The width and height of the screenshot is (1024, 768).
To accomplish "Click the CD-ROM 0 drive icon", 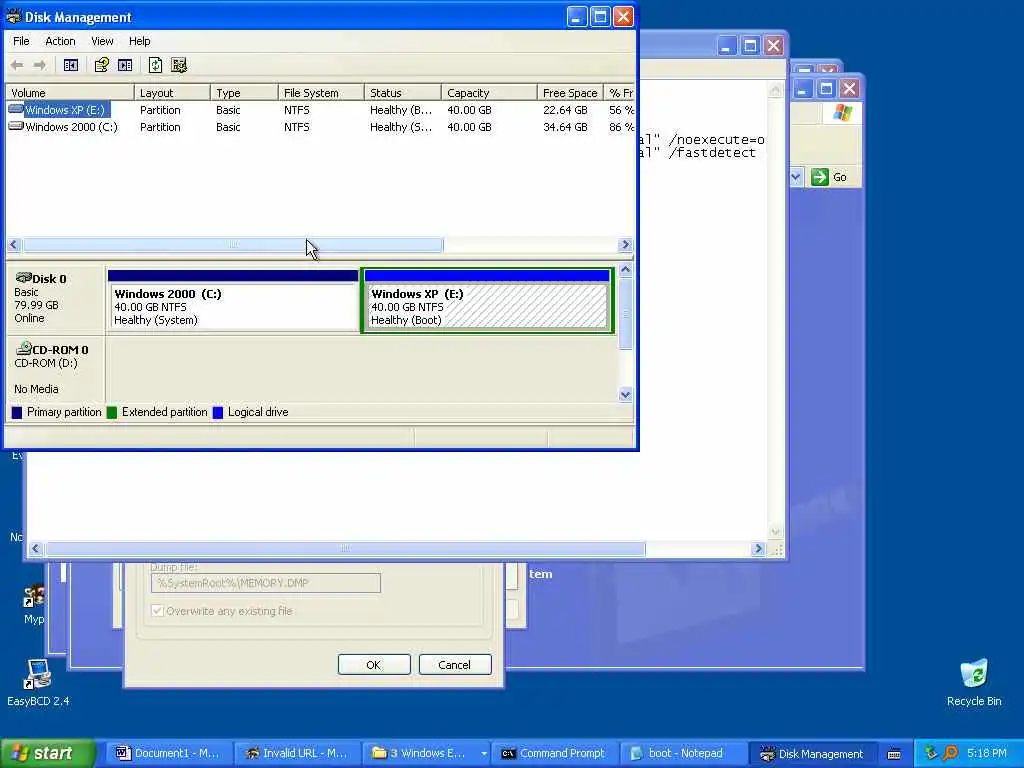I will (24, 349).
